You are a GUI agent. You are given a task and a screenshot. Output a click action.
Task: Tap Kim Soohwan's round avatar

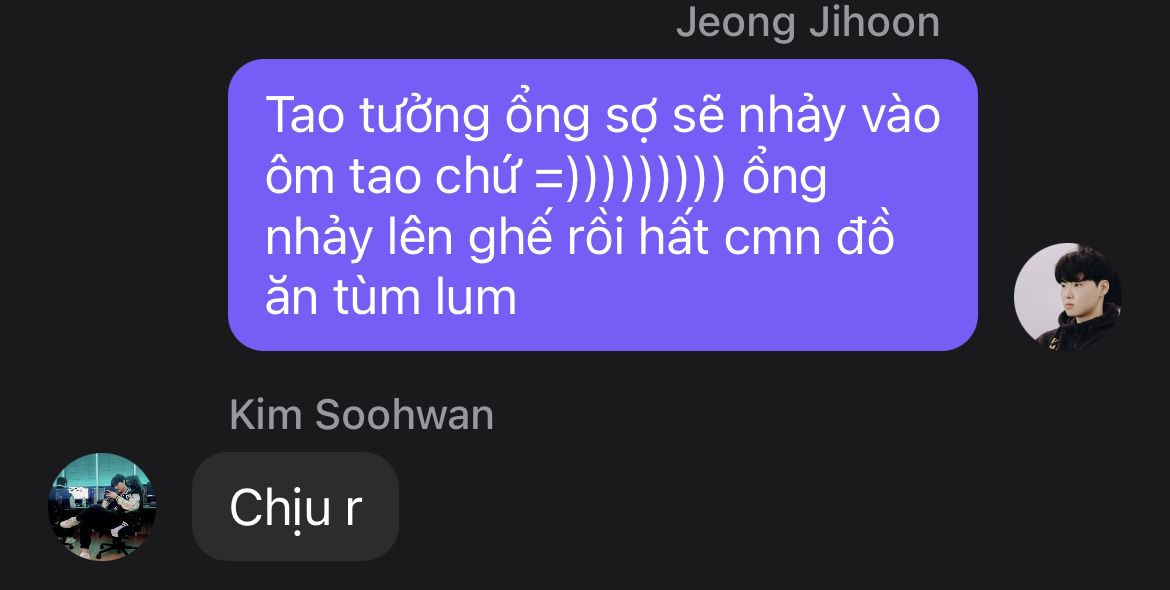[x=102, y=506]
